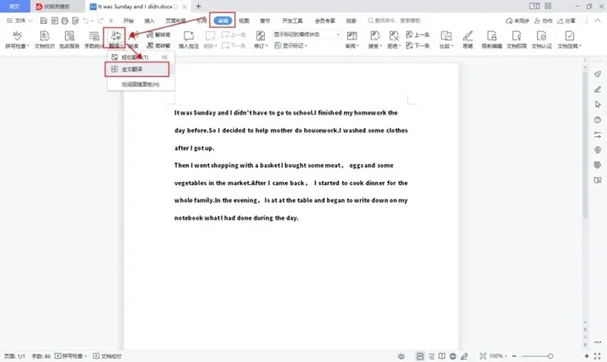Open the 文件 File menu
Viewport: 607px width, 362px height.
click(19, 21)
